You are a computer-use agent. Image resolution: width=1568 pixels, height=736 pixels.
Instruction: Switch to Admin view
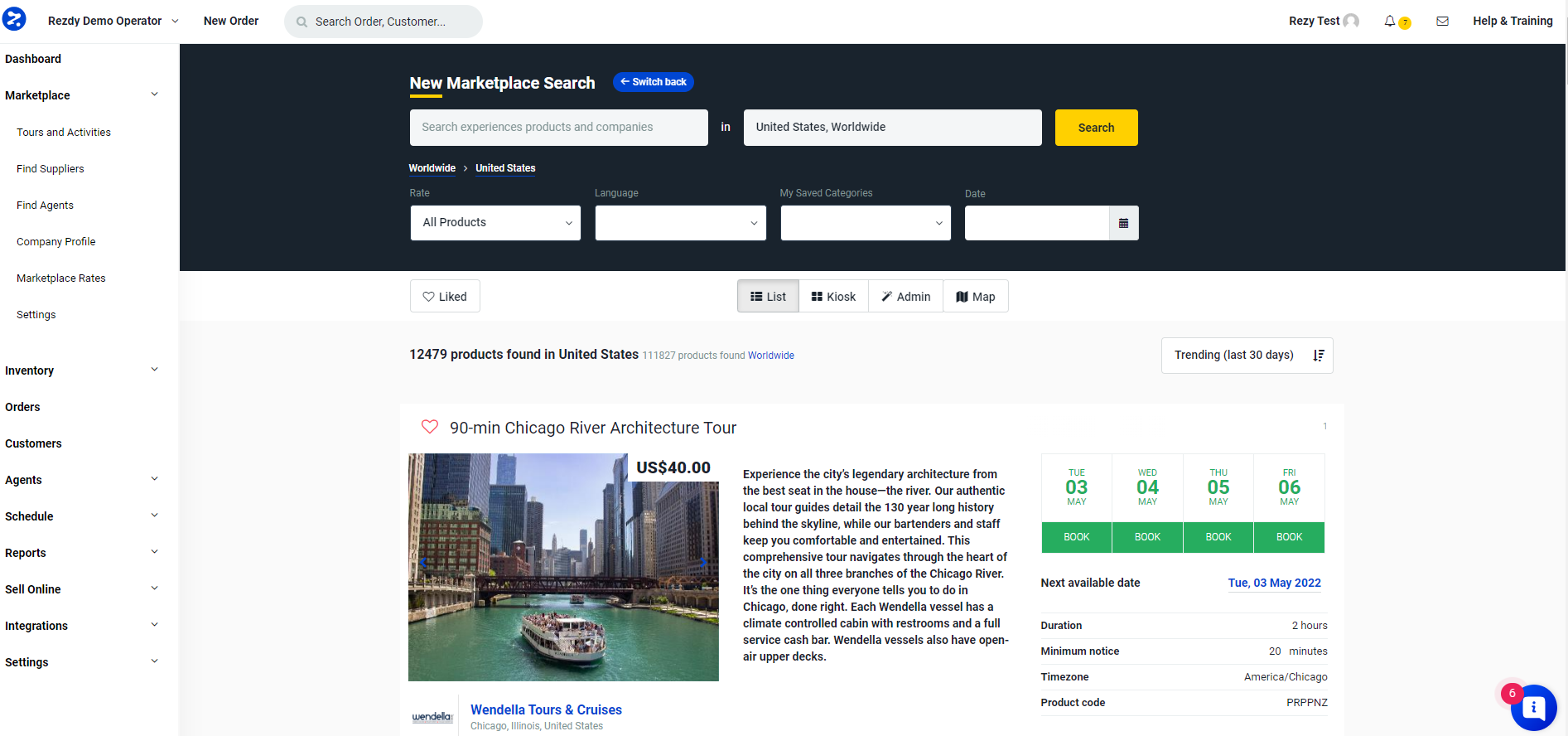coord(905,296)
